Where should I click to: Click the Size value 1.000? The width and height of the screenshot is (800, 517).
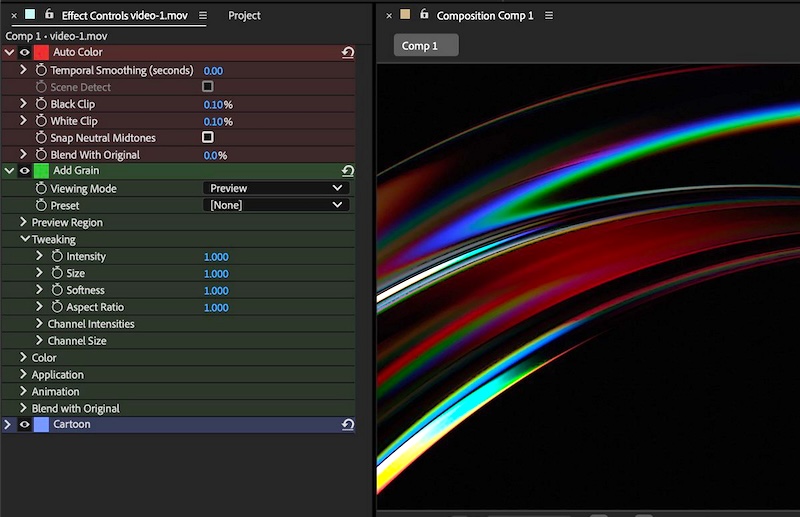(x=216, y=274)
